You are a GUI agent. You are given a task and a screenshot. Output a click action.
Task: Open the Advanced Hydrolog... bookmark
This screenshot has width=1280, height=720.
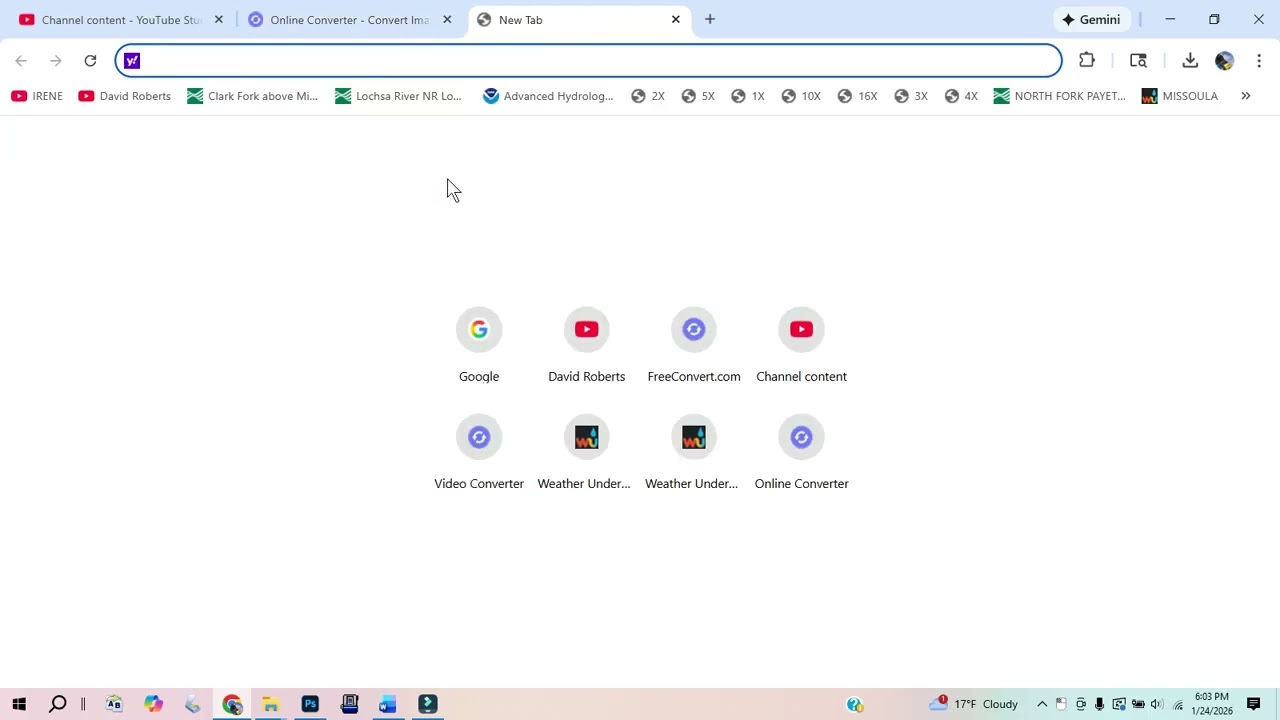pyautogui.click(x=548, y=96)
